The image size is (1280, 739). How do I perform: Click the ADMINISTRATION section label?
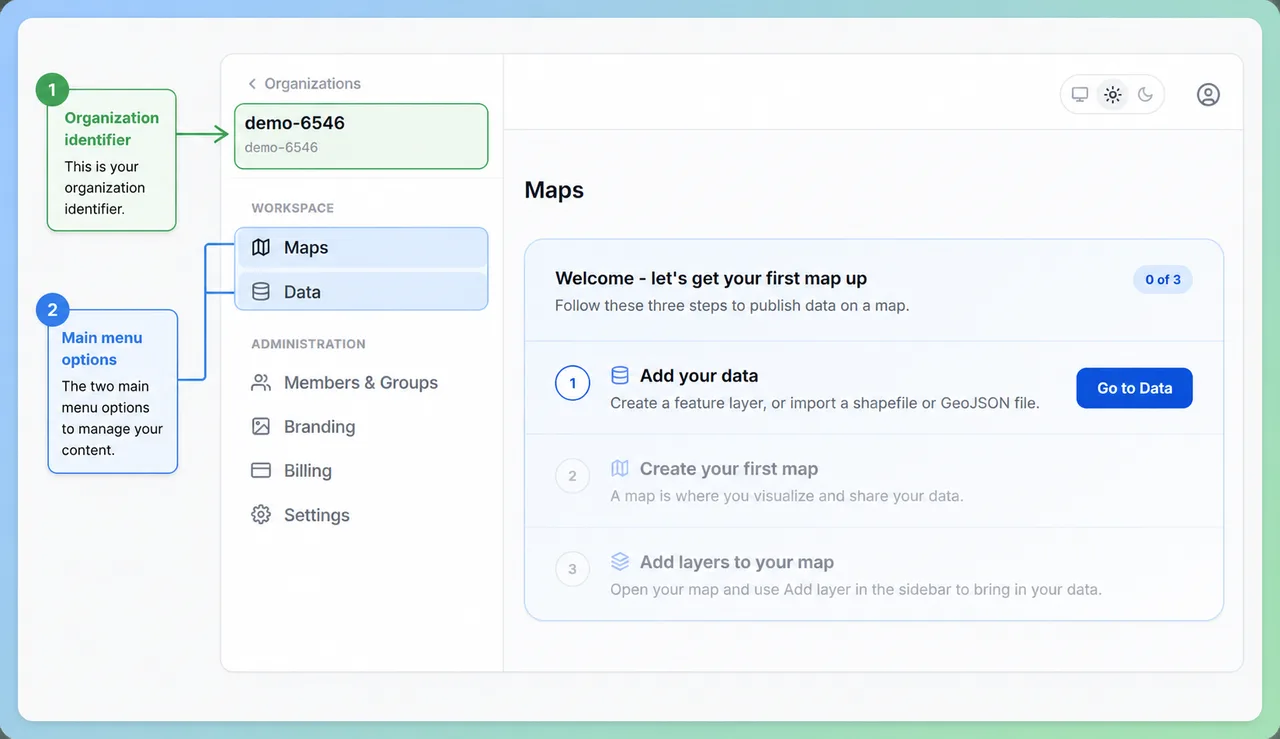click(308, 344)
